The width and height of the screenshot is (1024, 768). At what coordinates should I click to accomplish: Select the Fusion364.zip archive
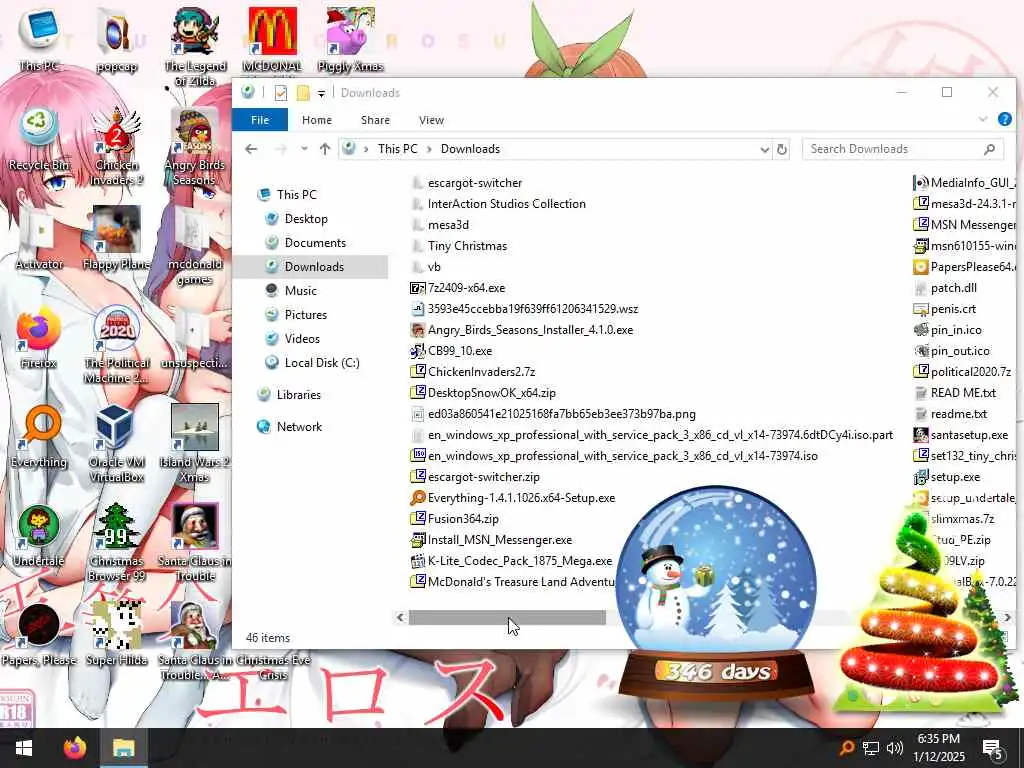coord(463,519)
